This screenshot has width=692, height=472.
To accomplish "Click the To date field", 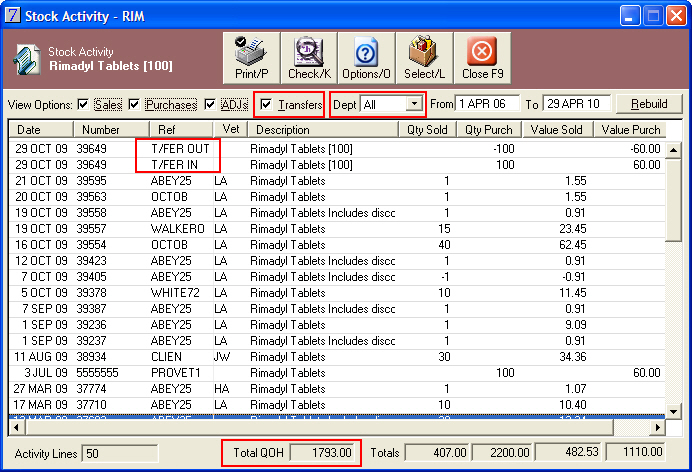I will (x=576, y=104).
